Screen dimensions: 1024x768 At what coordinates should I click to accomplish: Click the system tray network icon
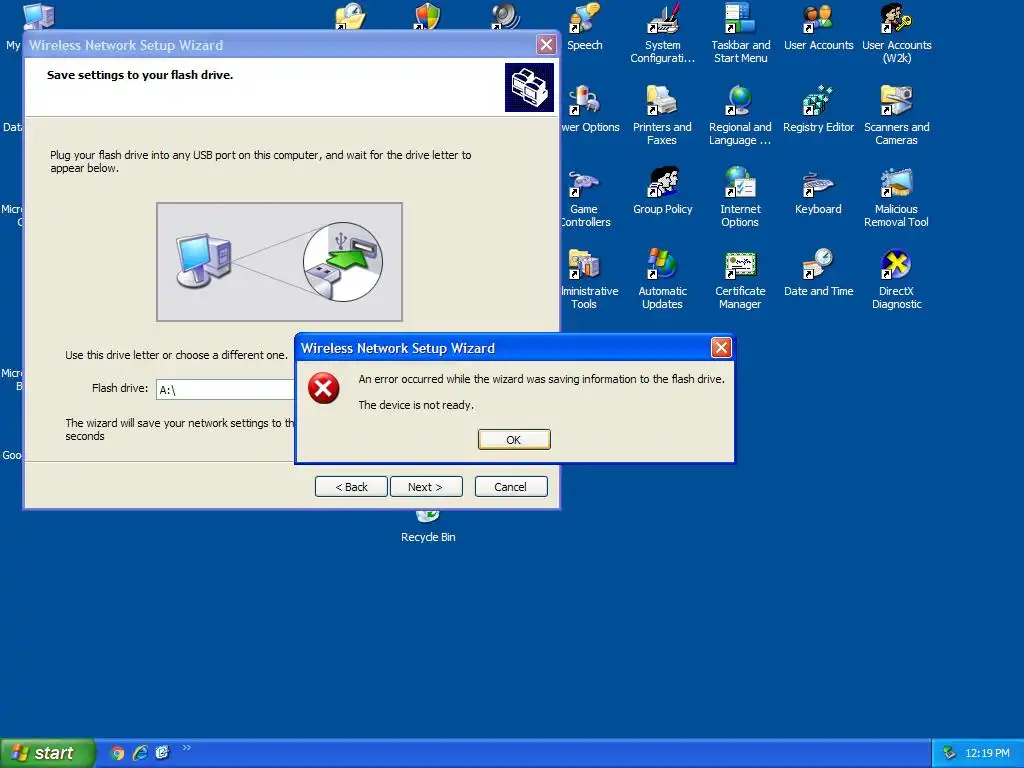pos(950,753)
